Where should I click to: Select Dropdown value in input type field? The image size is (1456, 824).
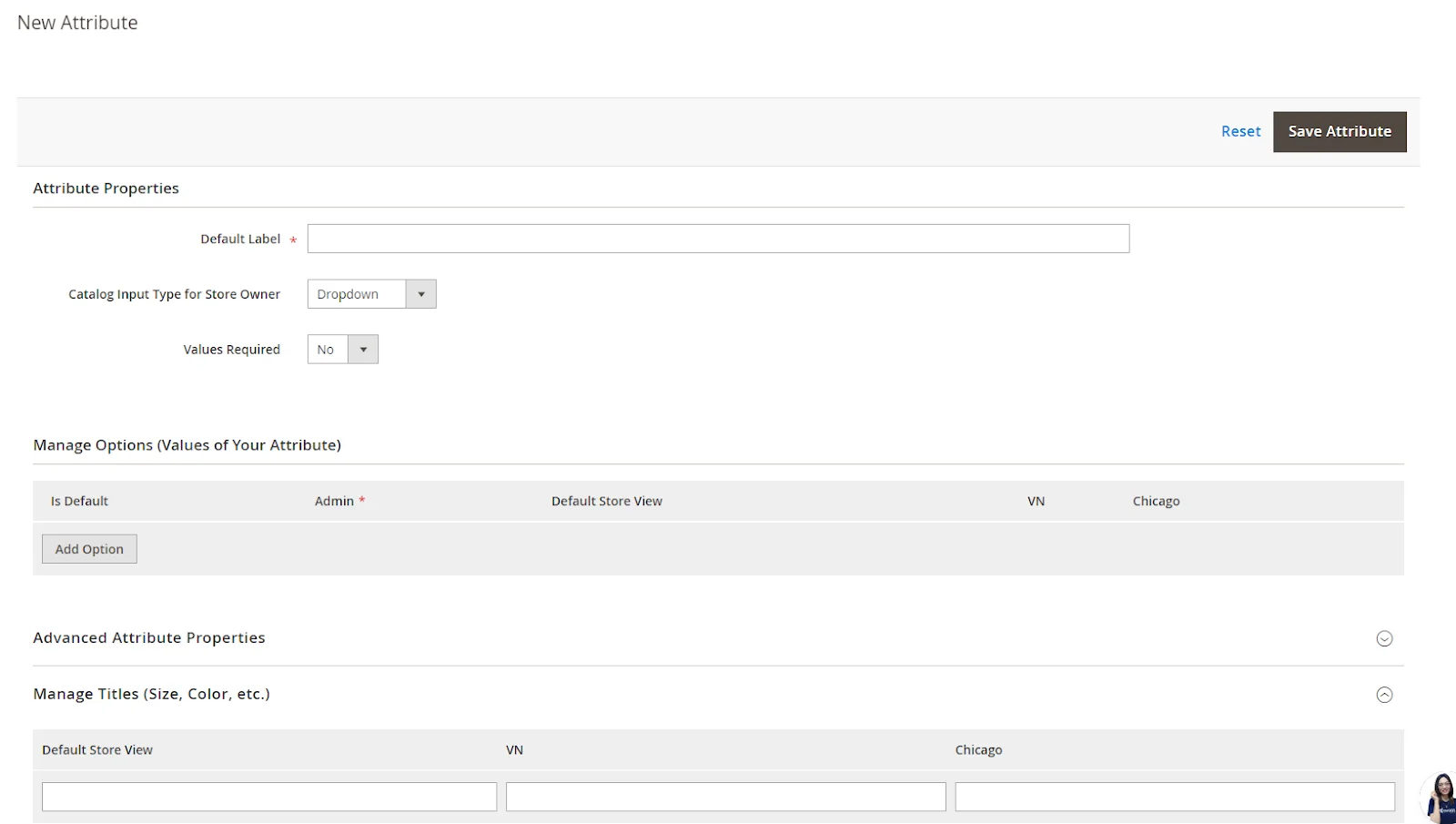(x=355, y=293)
